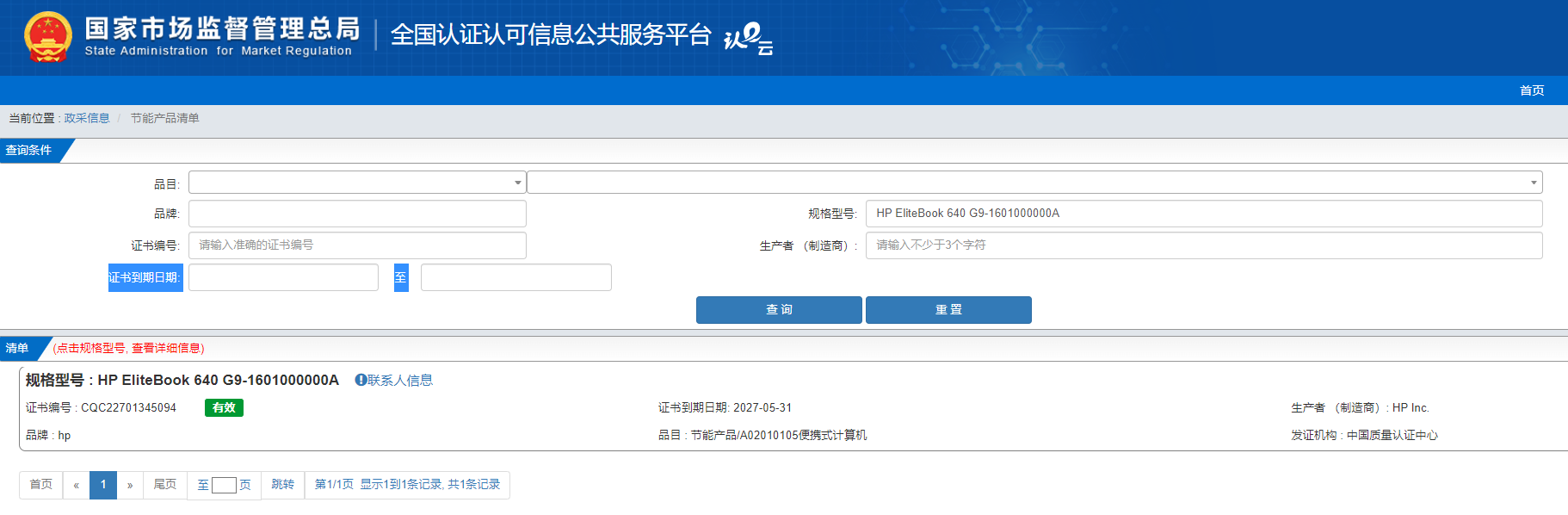Viewport: 1568px width, 515px height.
Task: Click the 查询 search button
Action: (779, 310)
